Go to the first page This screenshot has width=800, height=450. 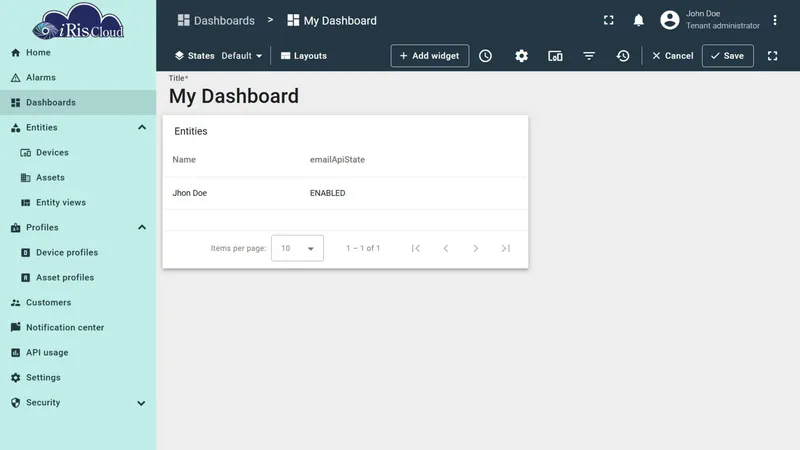pos(416,248)
